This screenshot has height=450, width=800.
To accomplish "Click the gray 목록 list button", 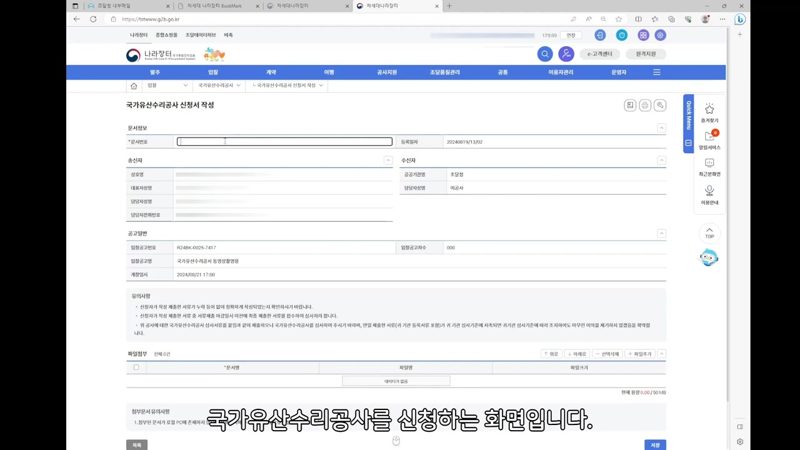I will [x=137, y=445].
